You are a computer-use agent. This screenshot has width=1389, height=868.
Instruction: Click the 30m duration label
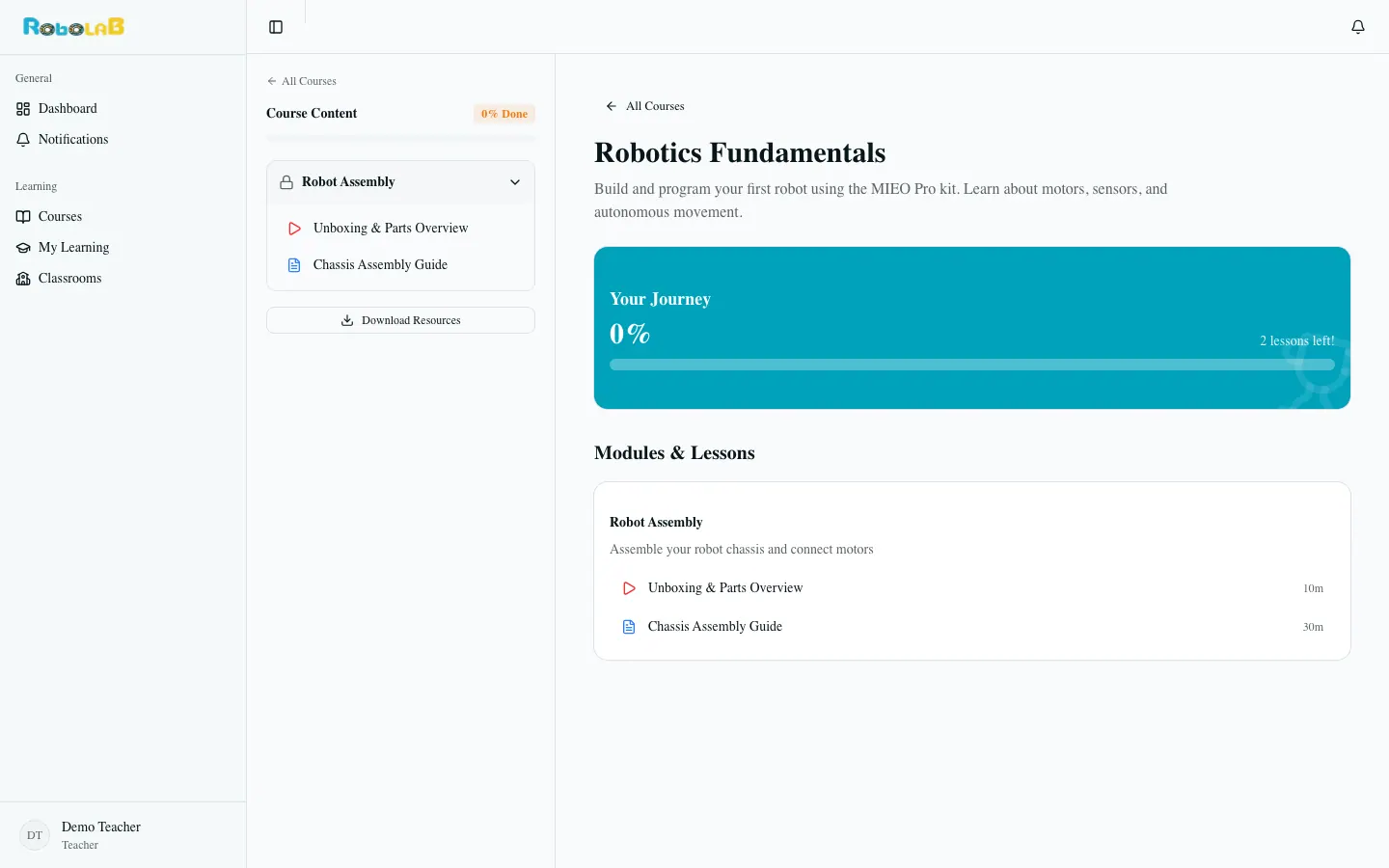(x=1313, y=627)
